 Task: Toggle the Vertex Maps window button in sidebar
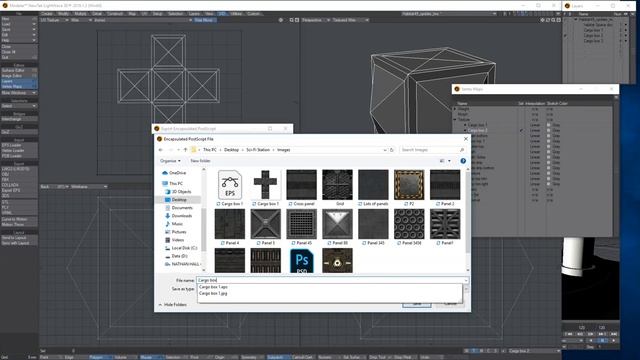point(19,87)
